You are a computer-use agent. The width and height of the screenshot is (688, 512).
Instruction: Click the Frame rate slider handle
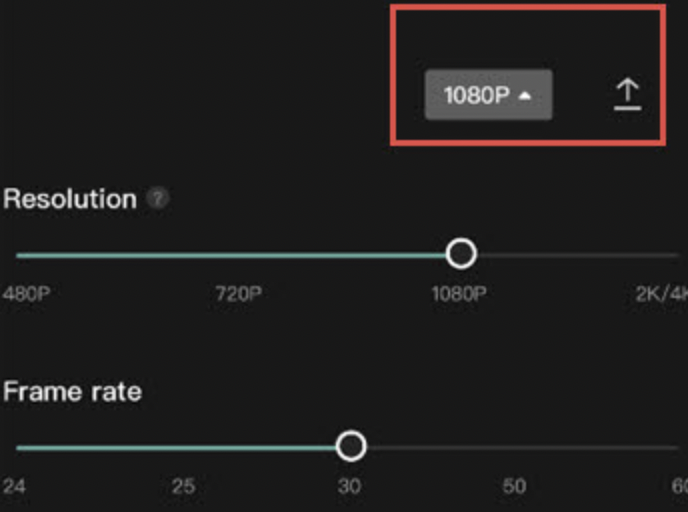coord(351,446)
